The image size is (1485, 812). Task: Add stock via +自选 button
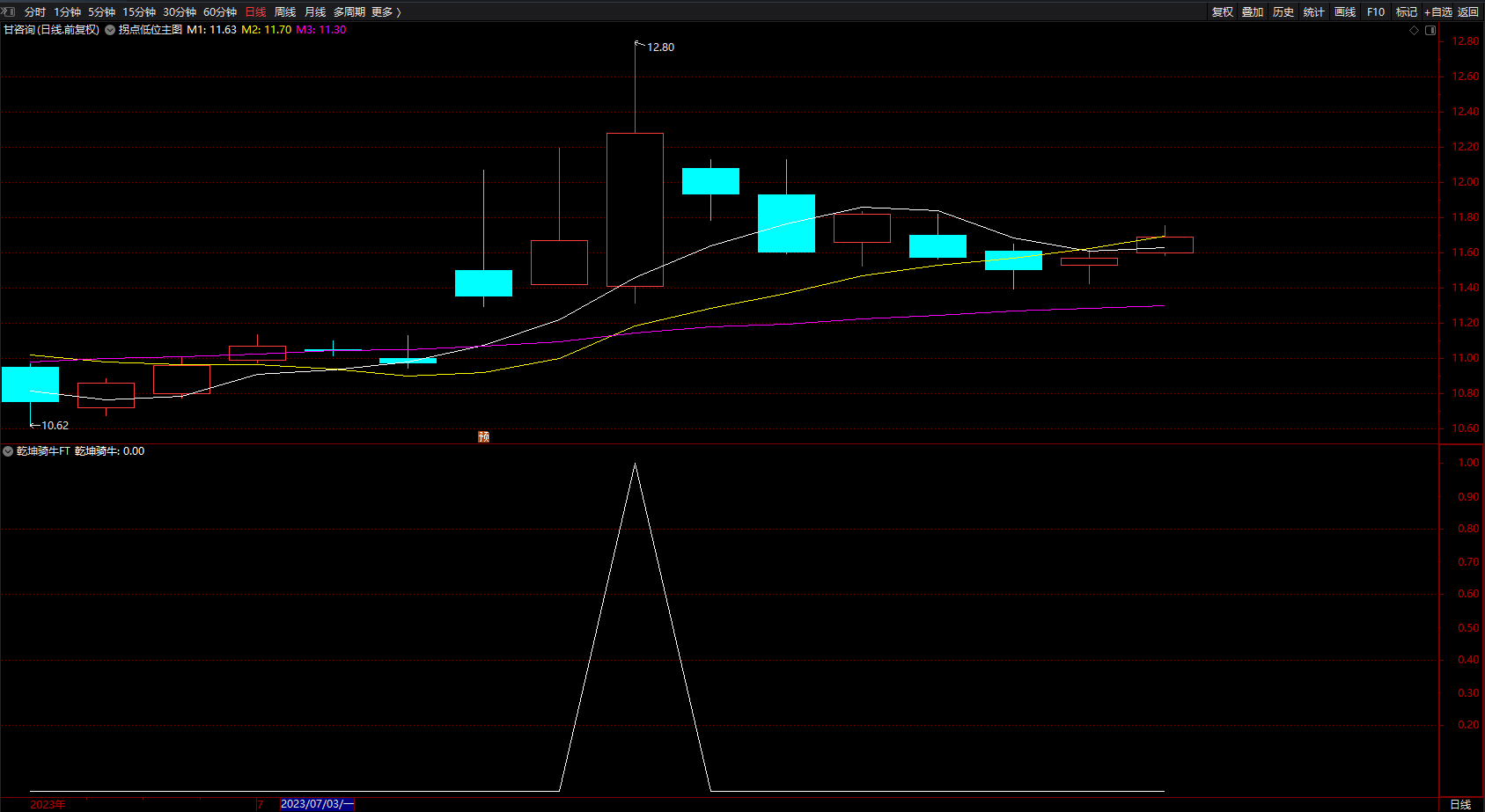click(x=1438, y=11)
